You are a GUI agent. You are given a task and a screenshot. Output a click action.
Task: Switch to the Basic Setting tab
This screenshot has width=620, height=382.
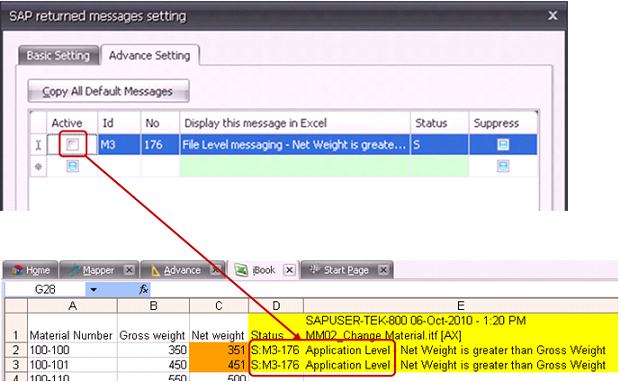click(x=58, y=55)
